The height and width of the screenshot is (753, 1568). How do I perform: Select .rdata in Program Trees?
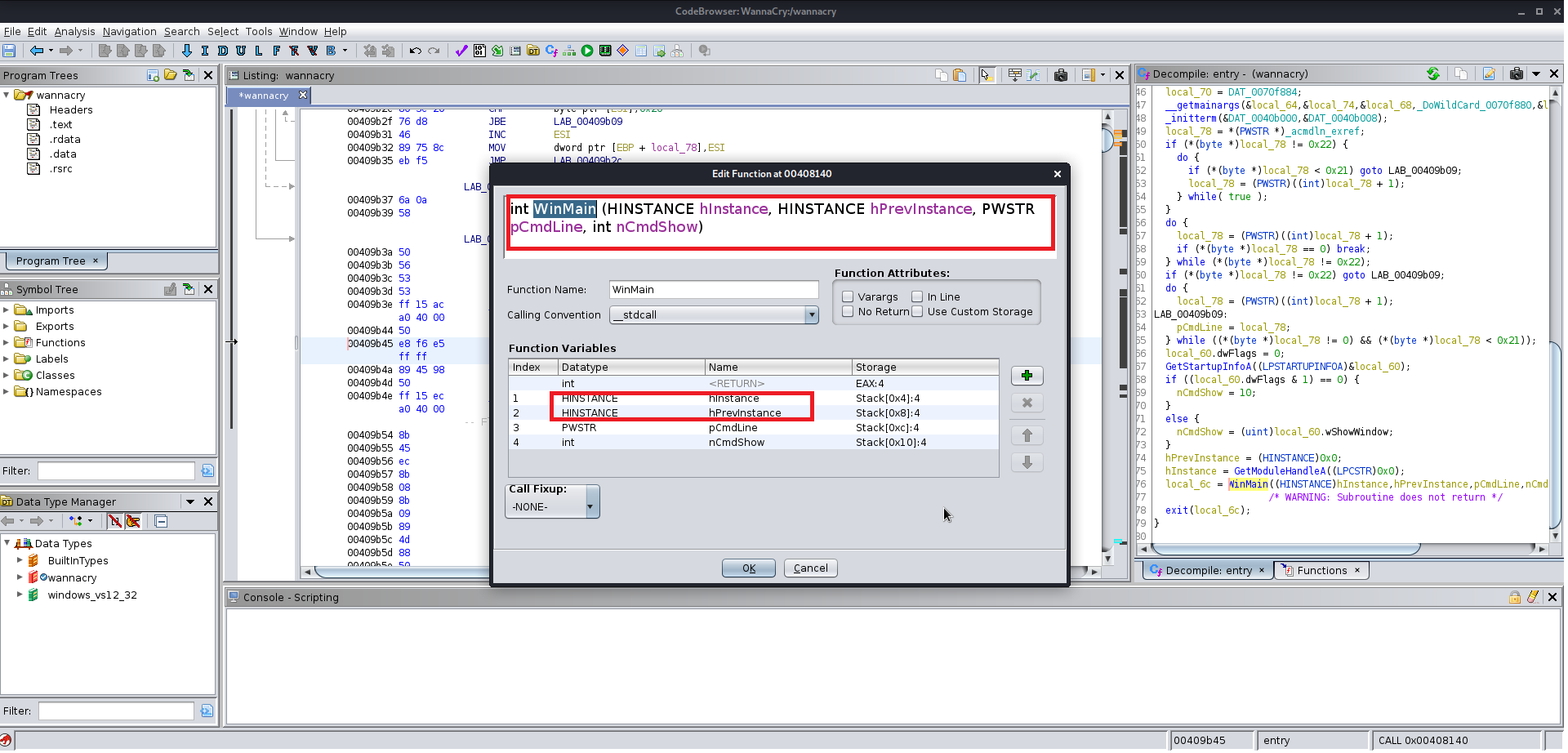coord(65,139)
